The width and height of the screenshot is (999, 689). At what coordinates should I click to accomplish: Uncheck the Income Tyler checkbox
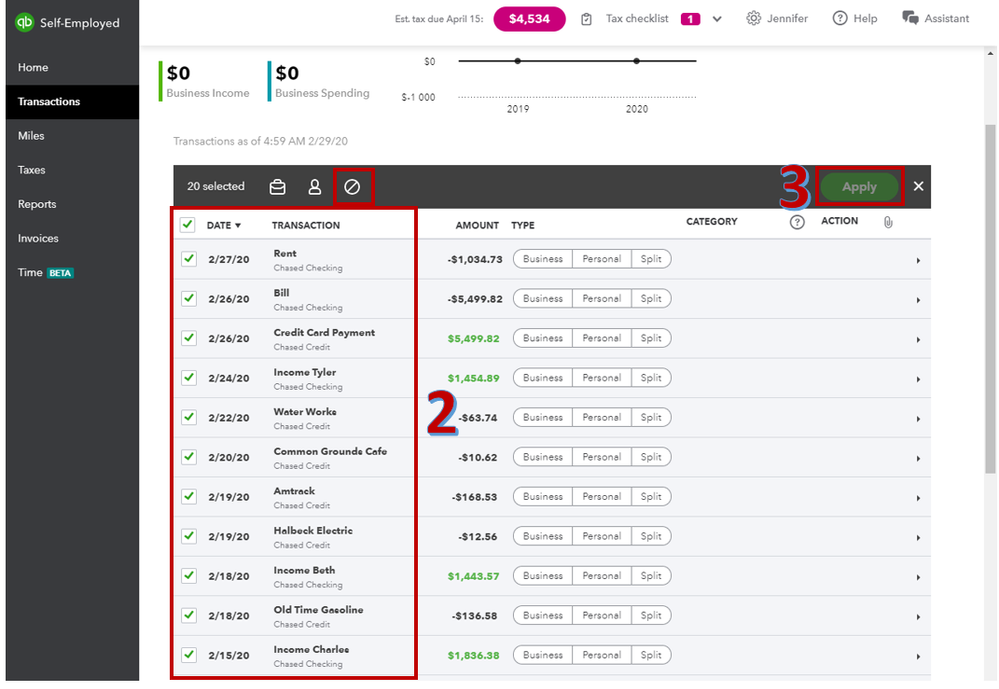[189, 377]
